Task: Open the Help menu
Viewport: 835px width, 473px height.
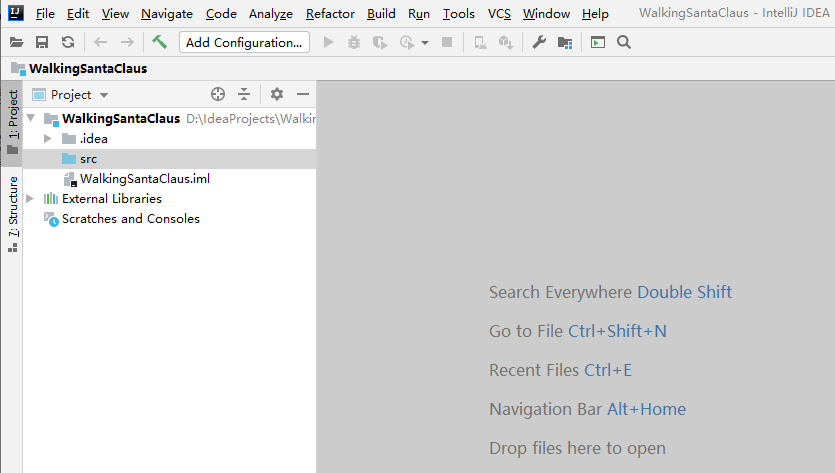Action: click(595, 14)
